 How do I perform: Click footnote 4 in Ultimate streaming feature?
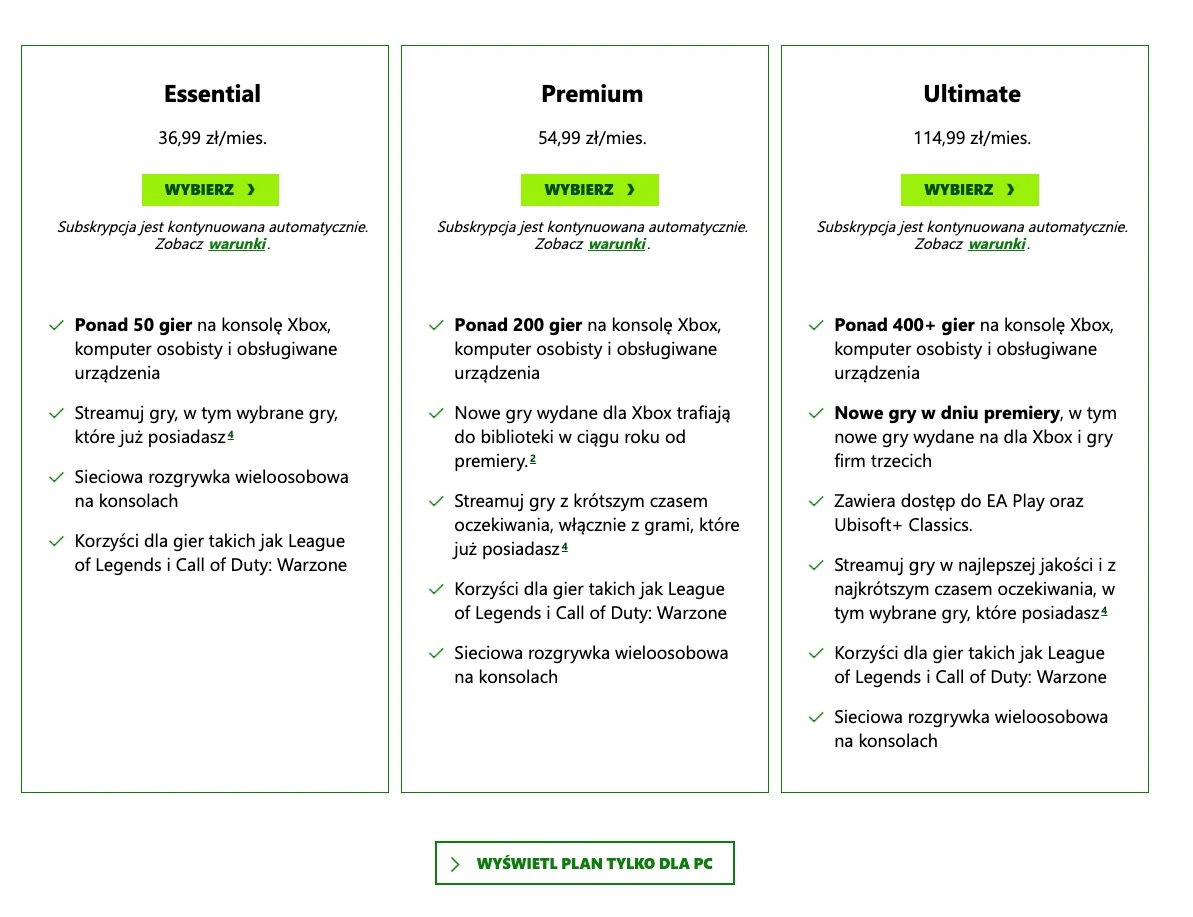point(1104,612)
